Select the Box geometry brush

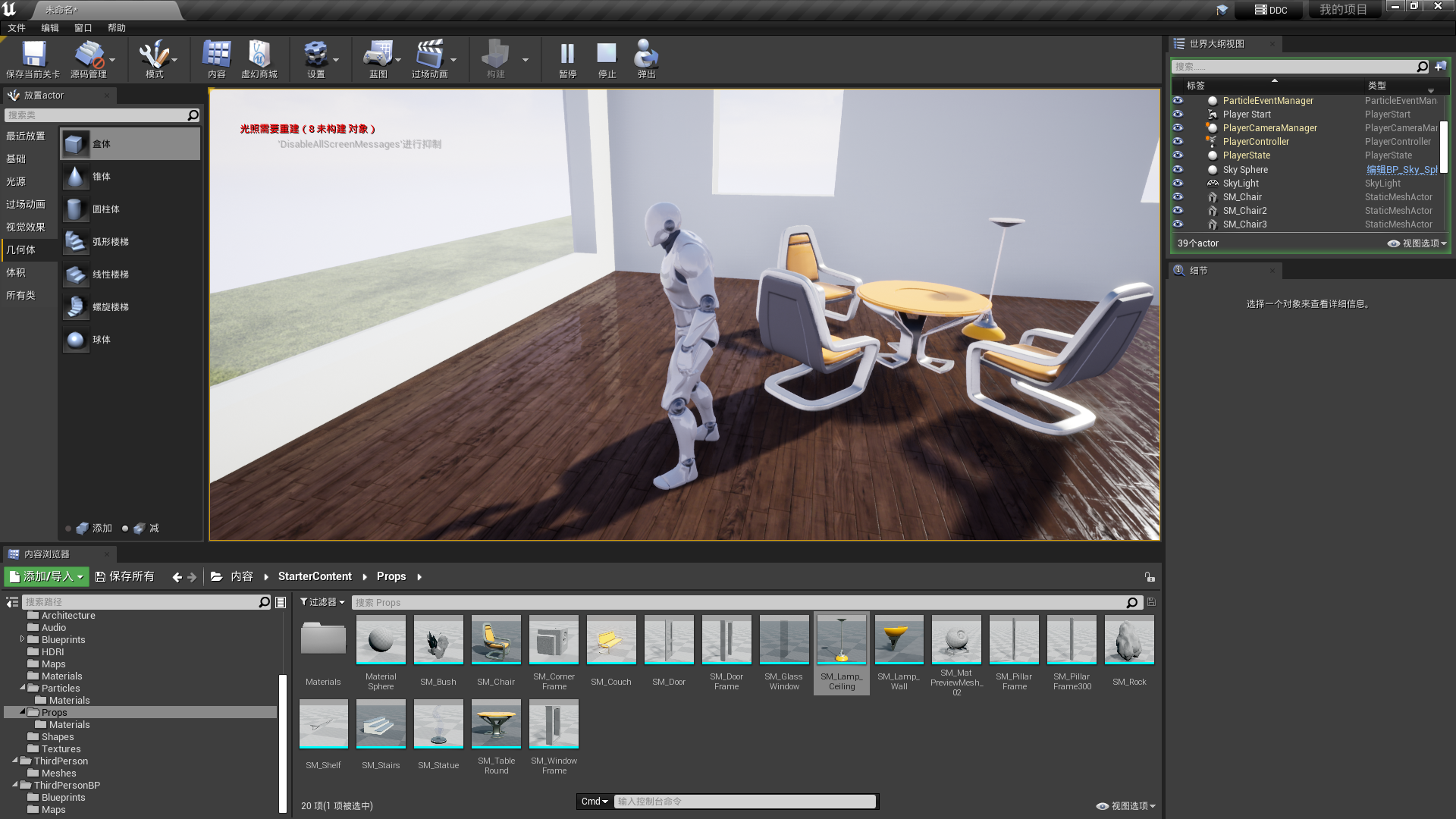[x=130, y=144]
